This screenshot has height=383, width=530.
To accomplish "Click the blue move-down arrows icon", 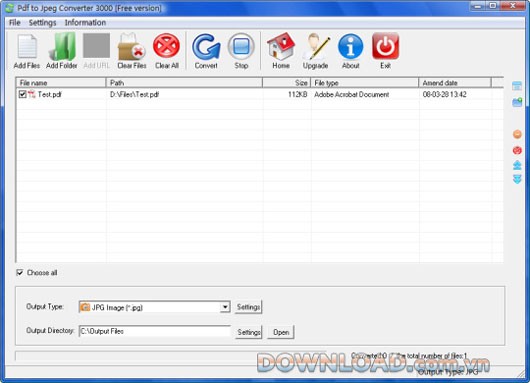I will [517, 179].
